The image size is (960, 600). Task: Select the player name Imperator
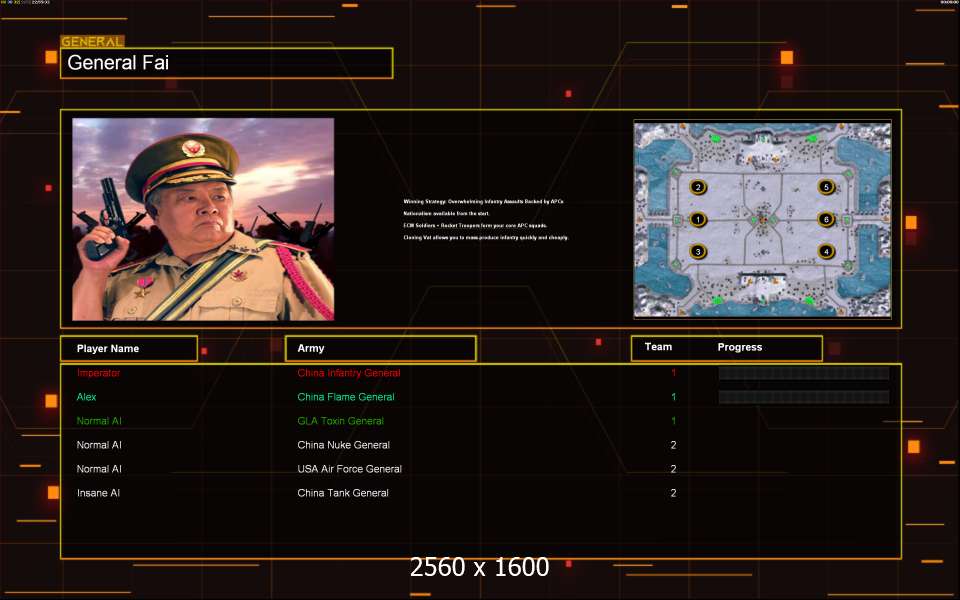click(99, 373)
